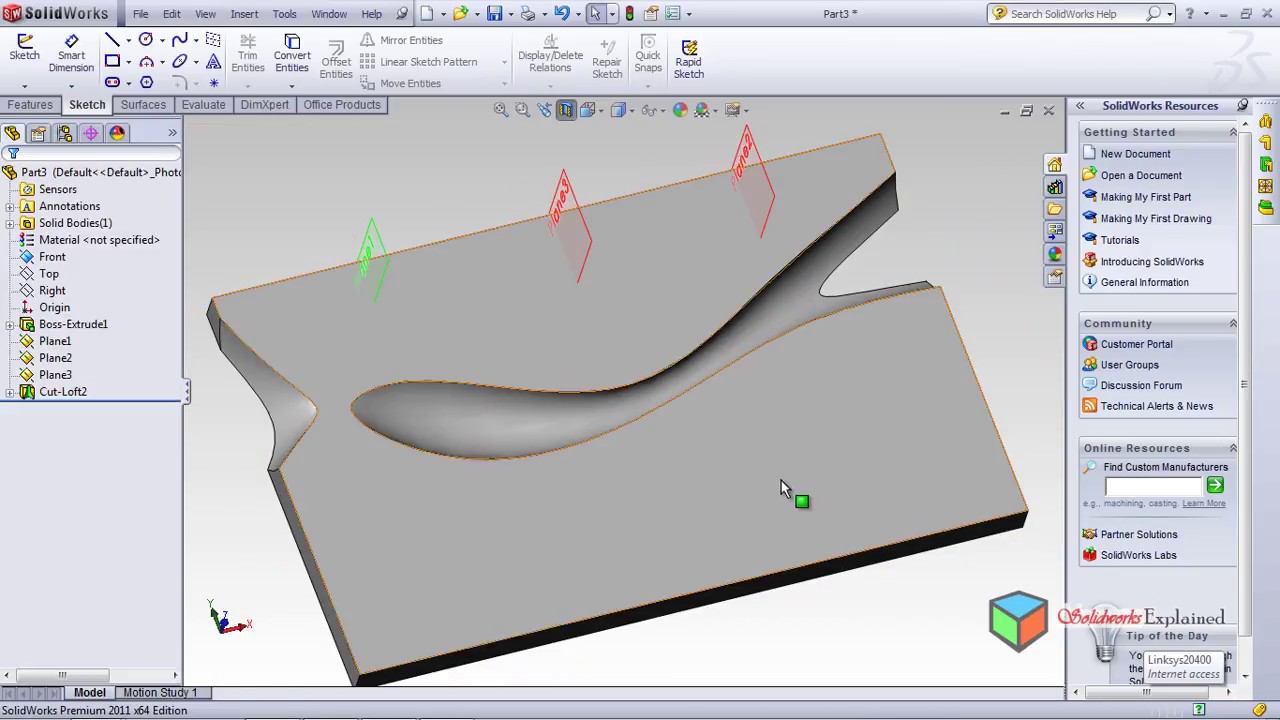The image size is (1280, 720).
Task: Click Material <not specified> tree item
Action: 99,240
